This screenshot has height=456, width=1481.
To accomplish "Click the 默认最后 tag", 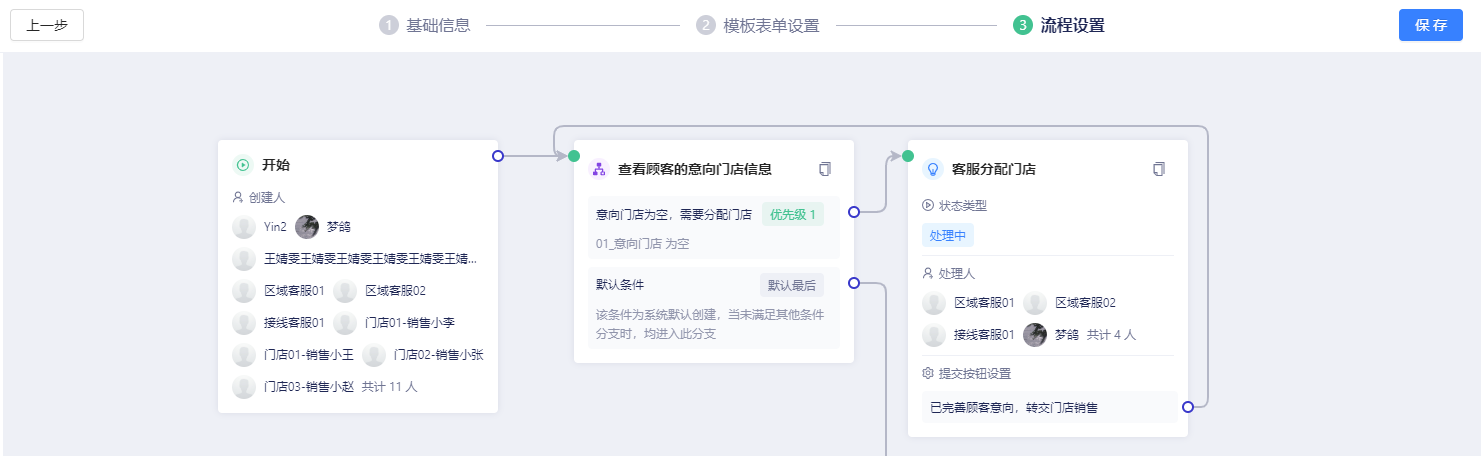I will (x=792, y=285).
